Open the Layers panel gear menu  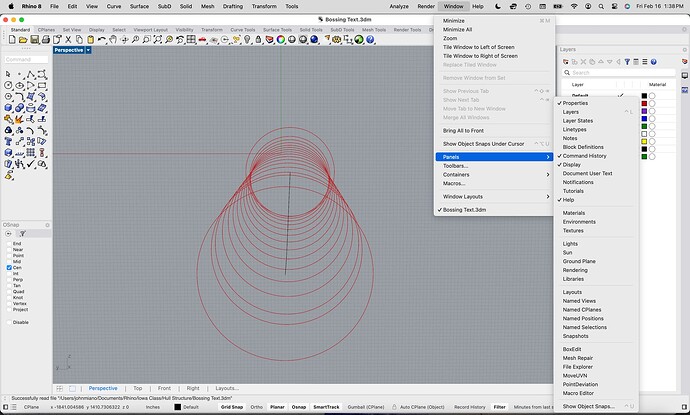coord(685,50)
